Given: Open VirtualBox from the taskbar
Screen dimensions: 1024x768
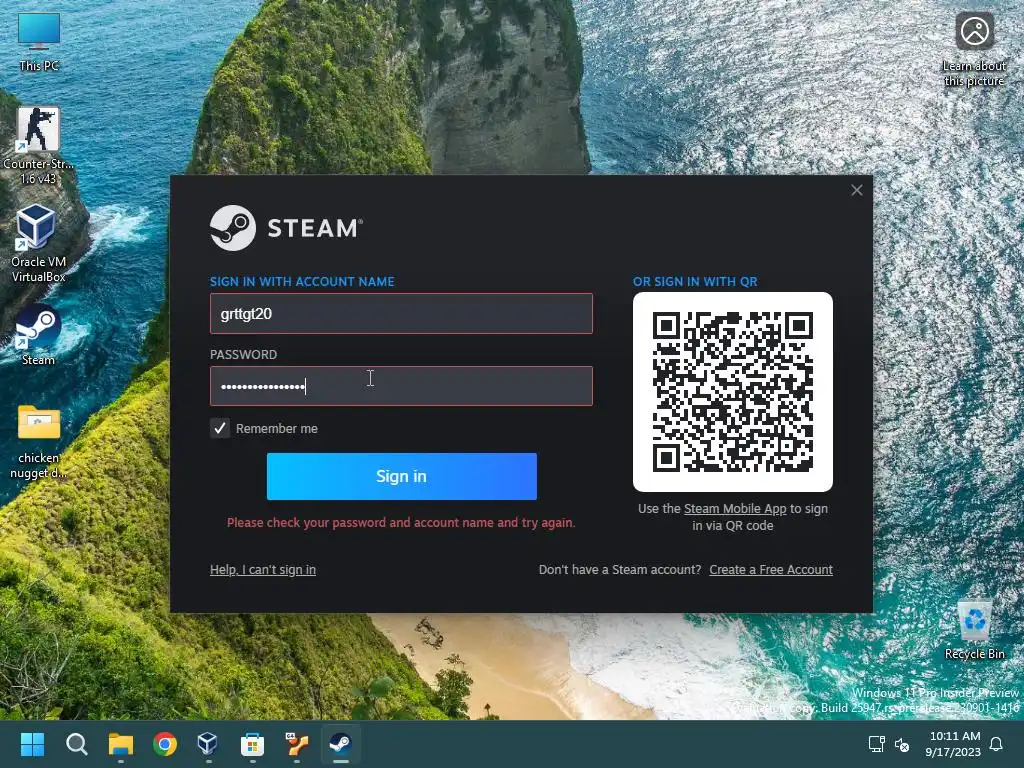Looking at the screenshot, I should 208,744.
